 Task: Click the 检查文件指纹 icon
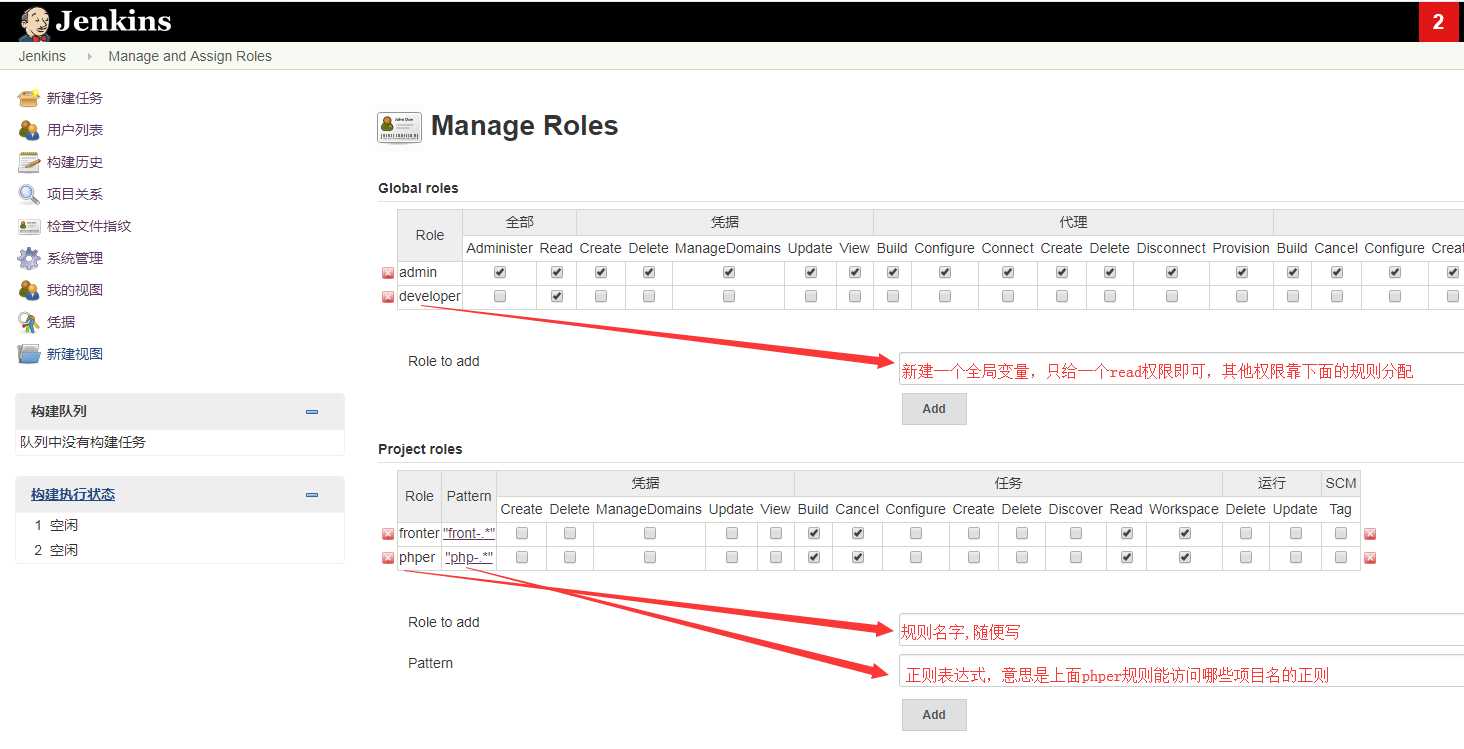coord(29,226)
